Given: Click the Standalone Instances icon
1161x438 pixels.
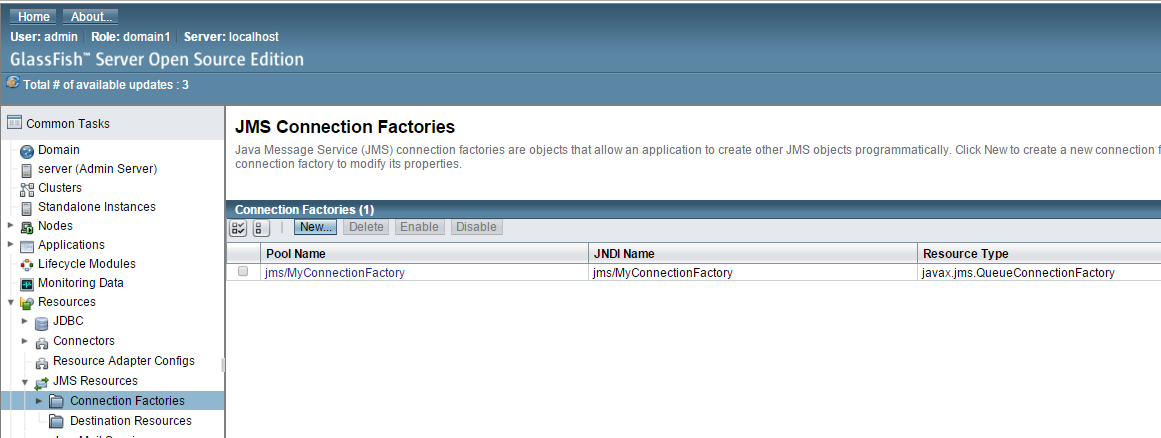Looking at the screenshot, I should [27, 208].
